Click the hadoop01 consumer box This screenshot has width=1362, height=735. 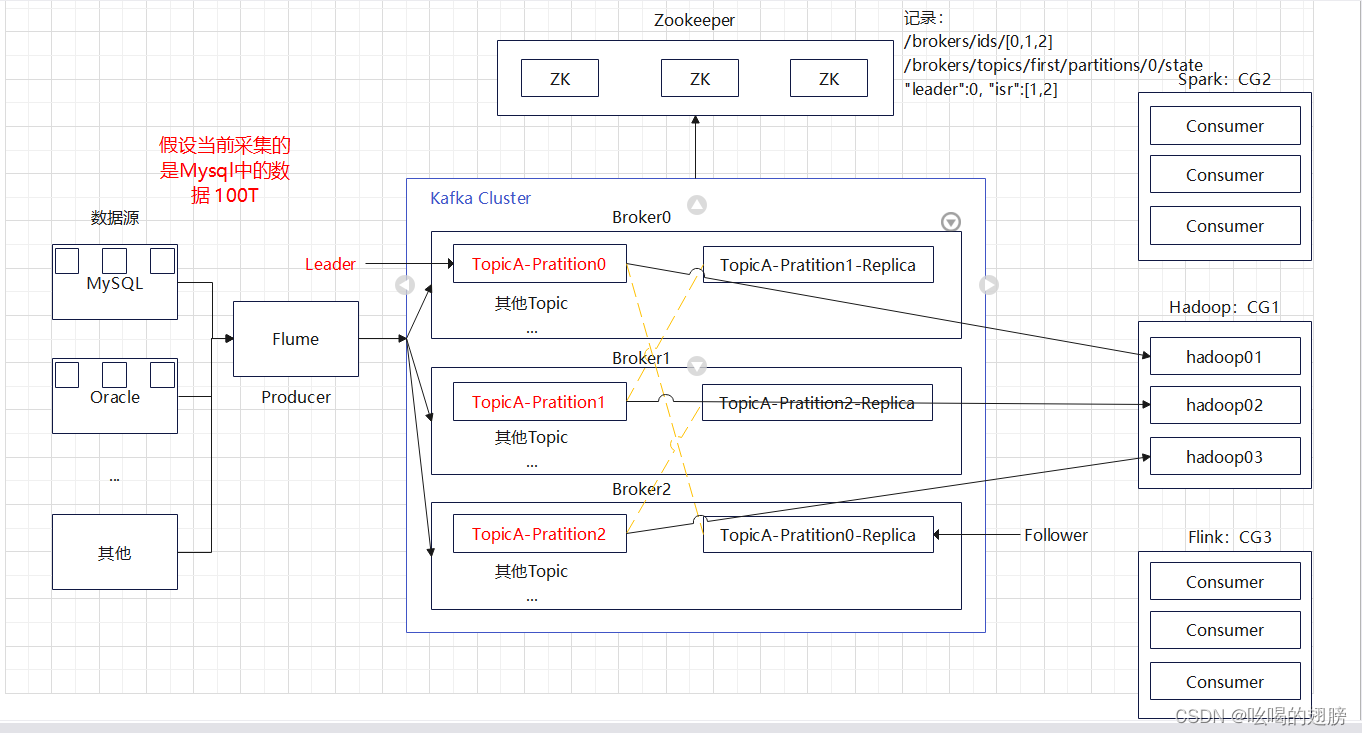1225,357
